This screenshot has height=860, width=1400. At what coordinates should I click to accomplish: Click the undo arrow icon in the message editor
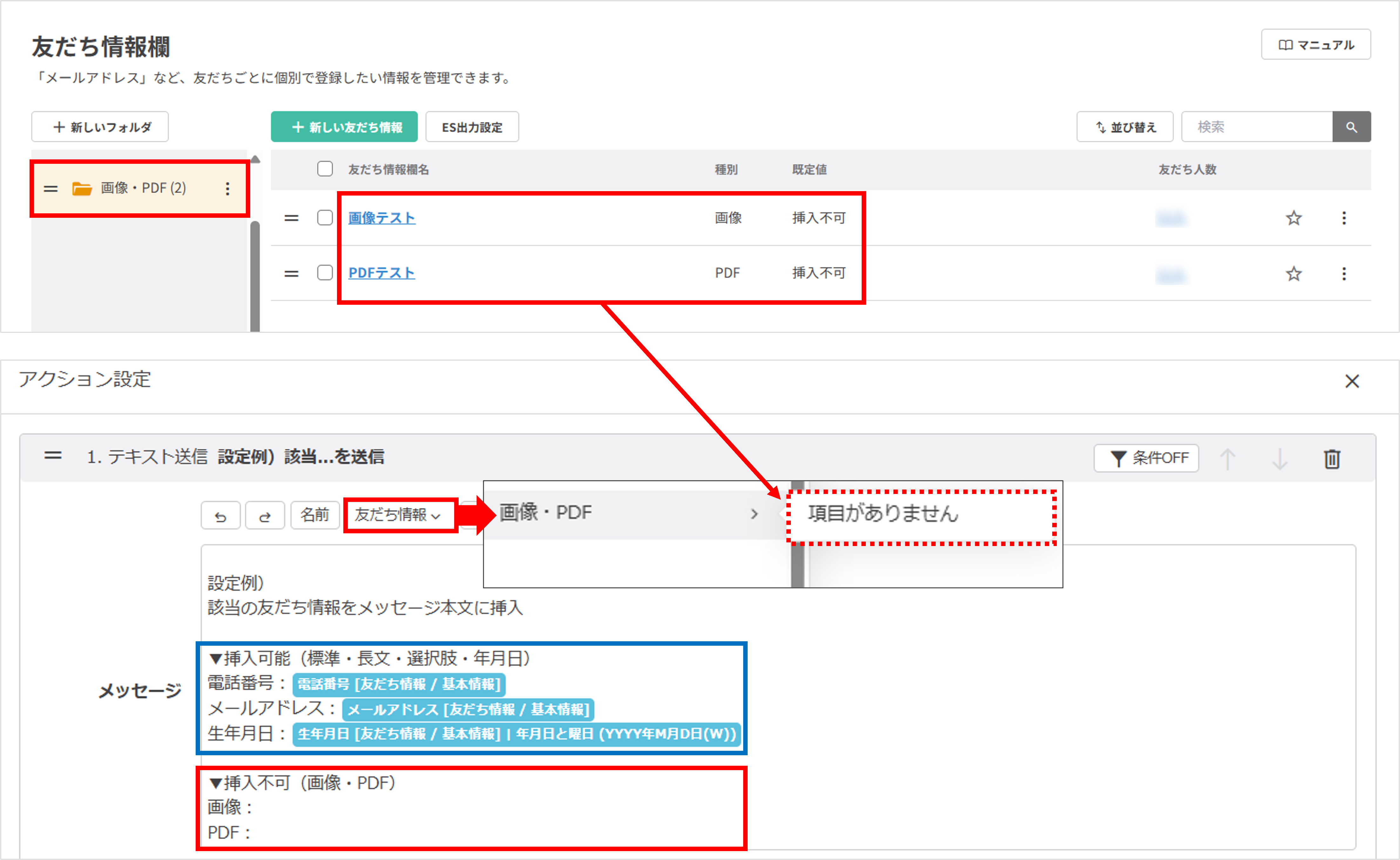click(221, 515)
